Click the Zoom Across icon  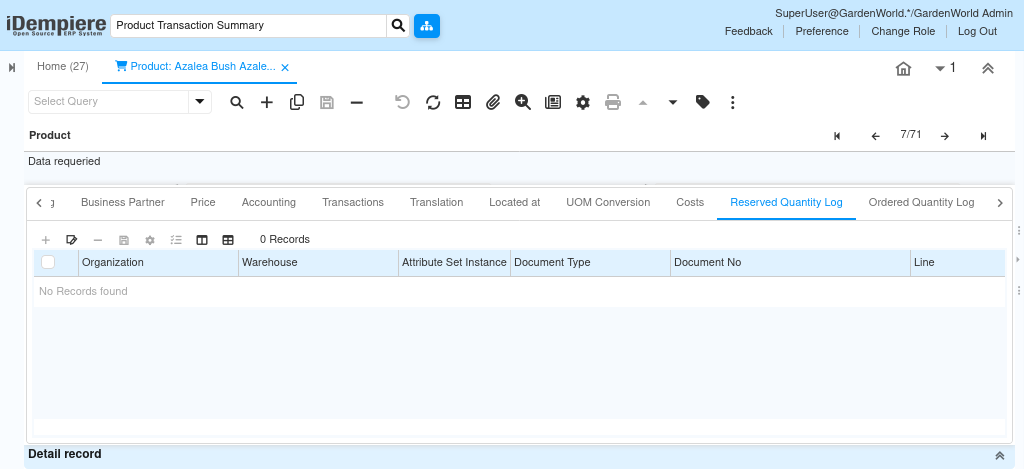point(523,102)
